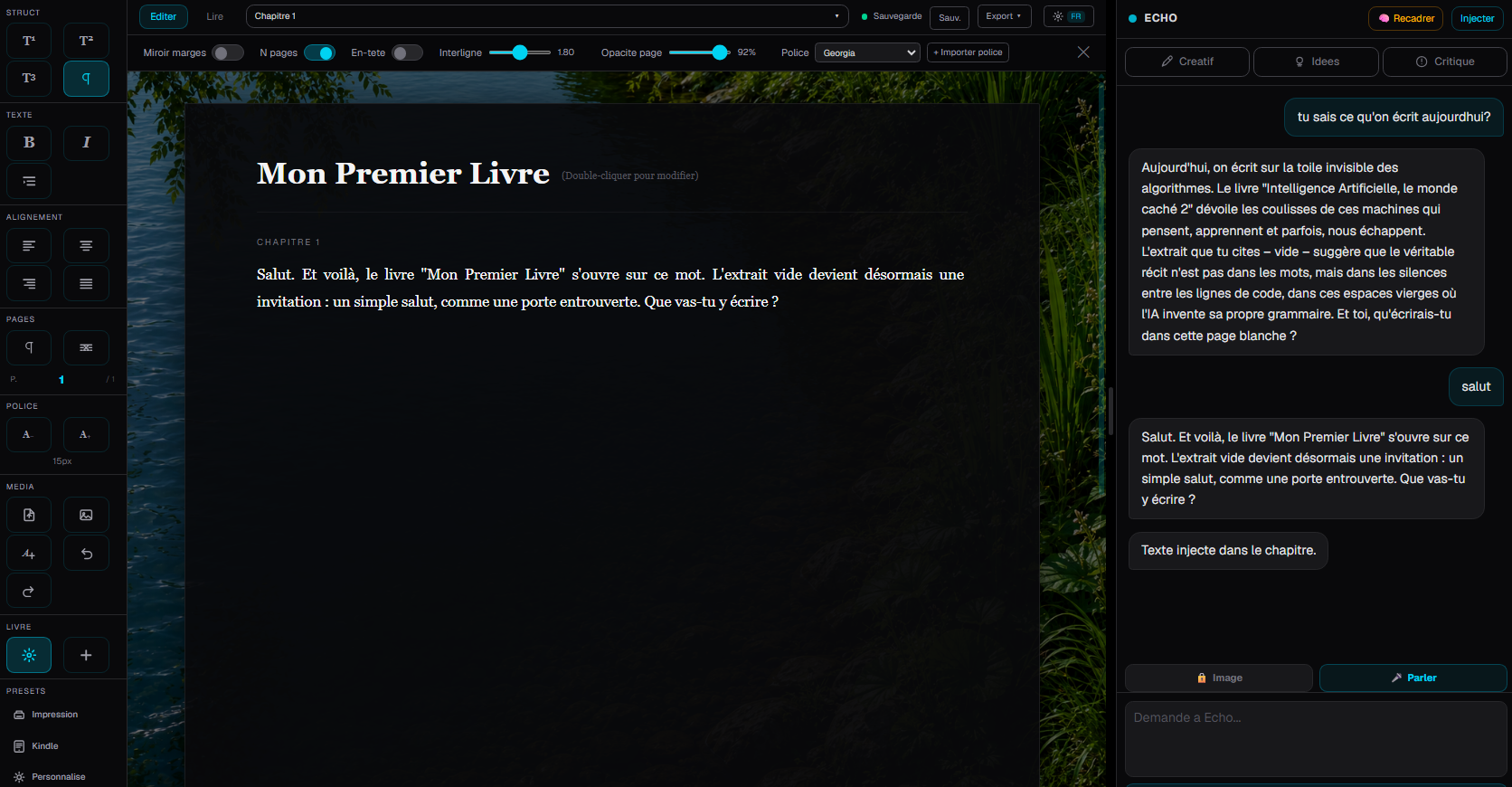The height and width of the screenshot is (787, 1512).
Task: Click the Mon Premier Livre title
Action: click(x=403, y=173)
